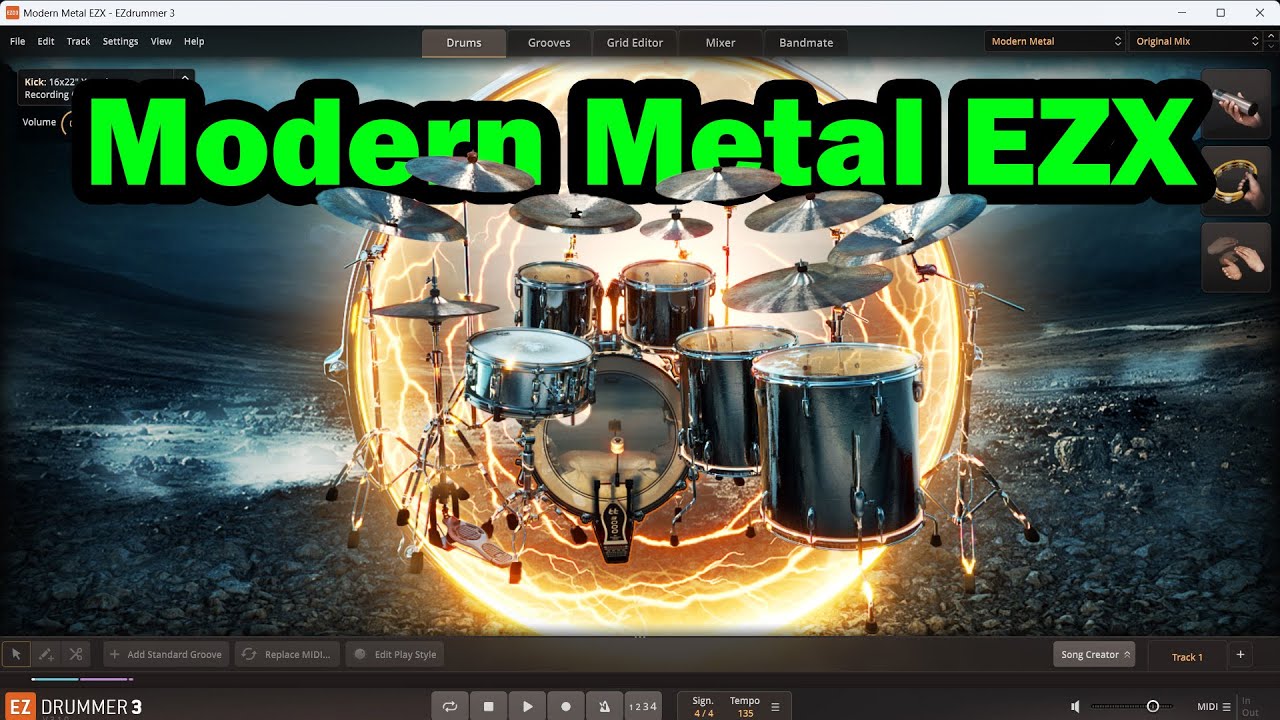Open the MIDI settings menu

click(x=1214, y=706)
